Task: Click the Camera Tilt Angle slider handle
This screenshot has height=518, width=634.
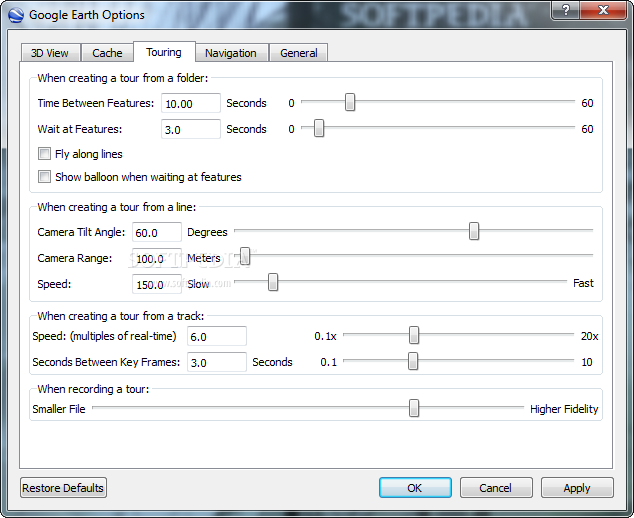Action: point(474,231)
